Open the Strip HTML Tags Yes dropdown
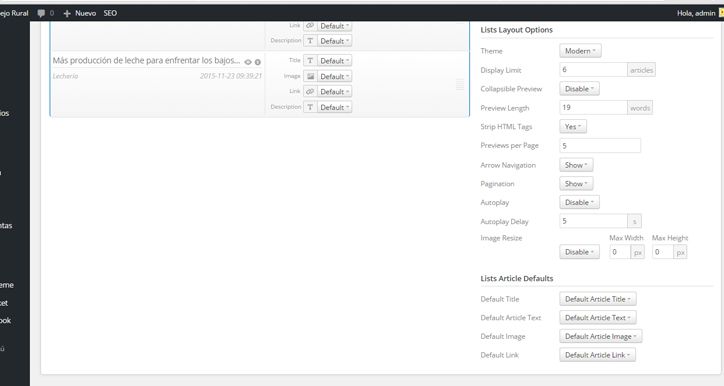The width and height of the screenshot is (724, 386). coord(573,127)
